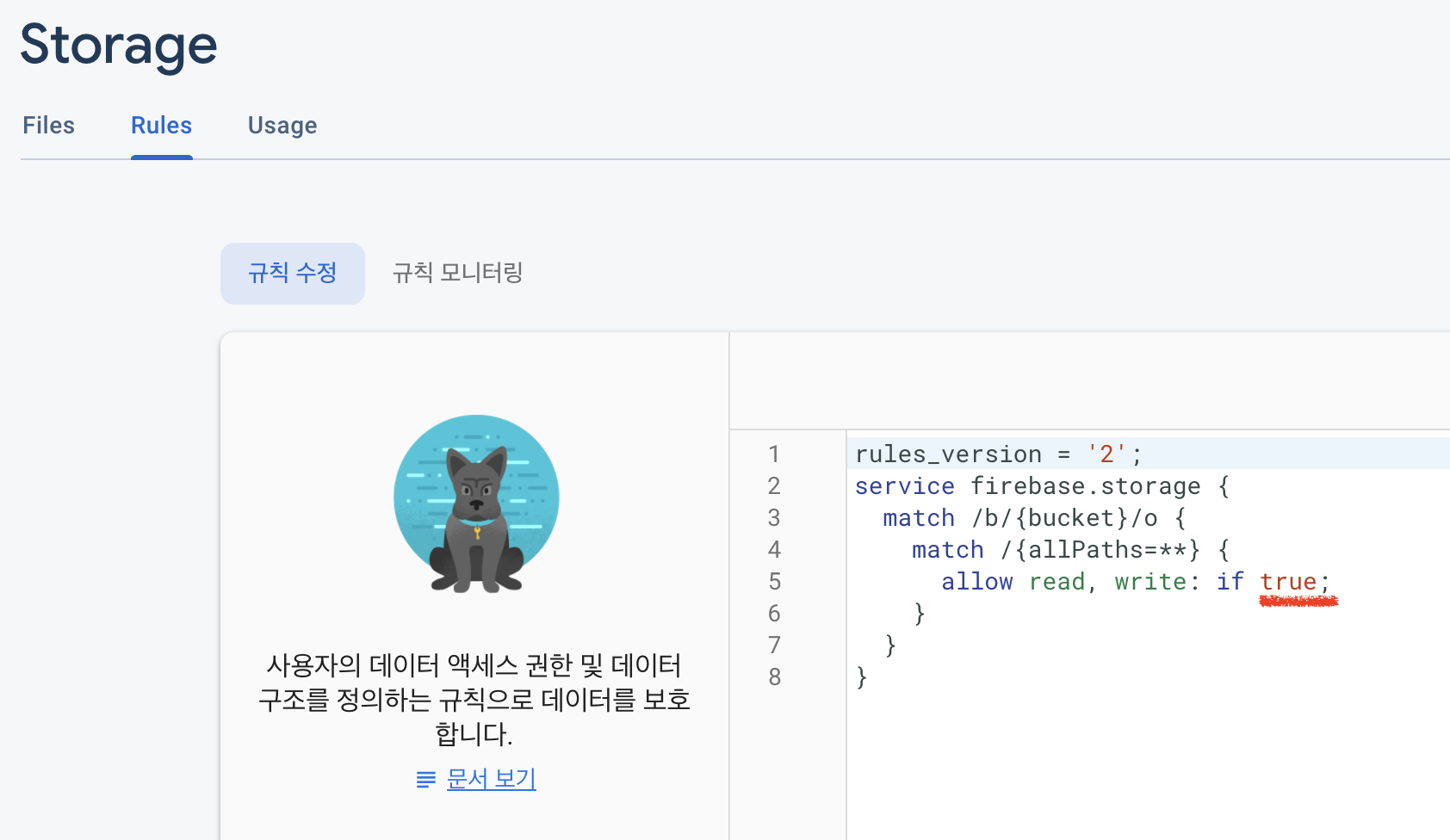Image resolution: width=1450 pixels, height=840 pixels.
Task: Click the '2' version string value
Action: [1107, 454]
